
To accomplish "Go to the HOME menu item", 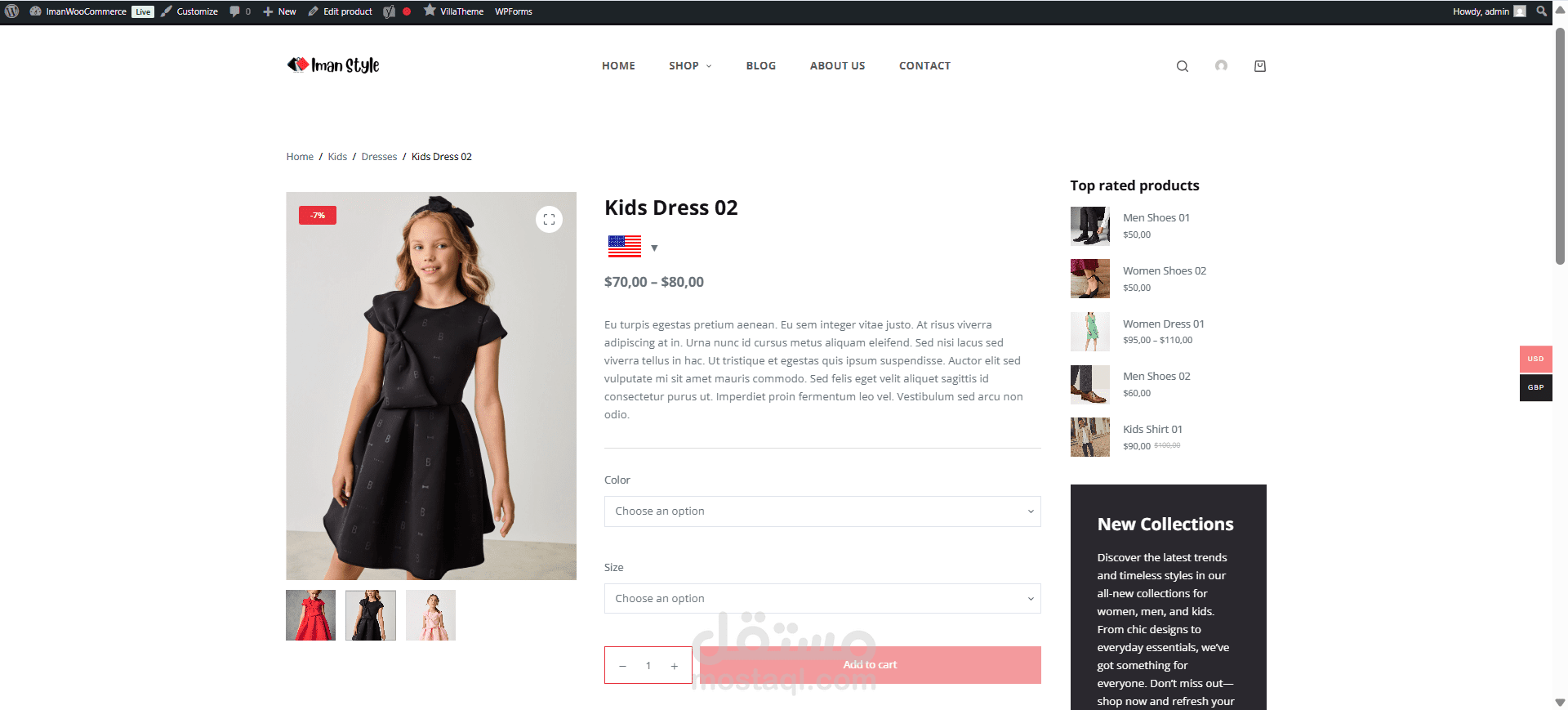I will (618, 66).
